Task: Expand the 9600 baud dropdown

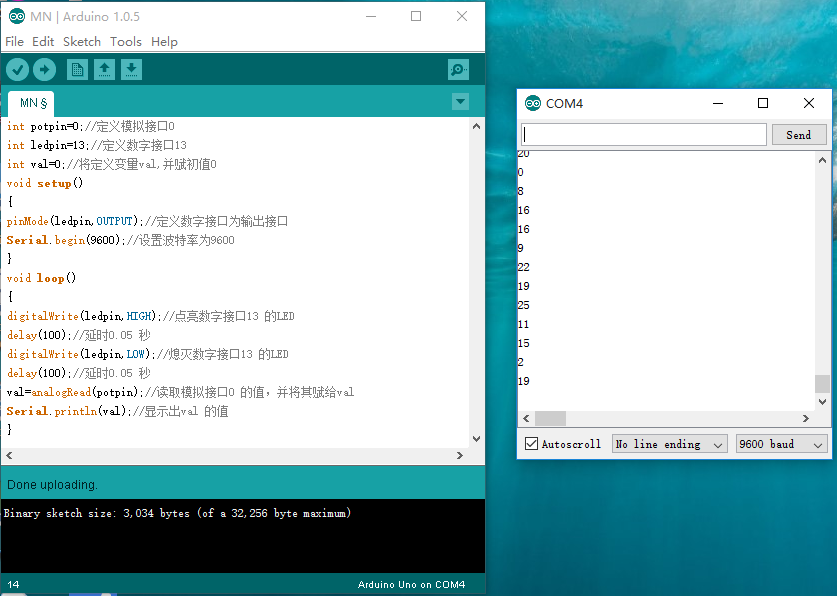Action: coord(781,444)
